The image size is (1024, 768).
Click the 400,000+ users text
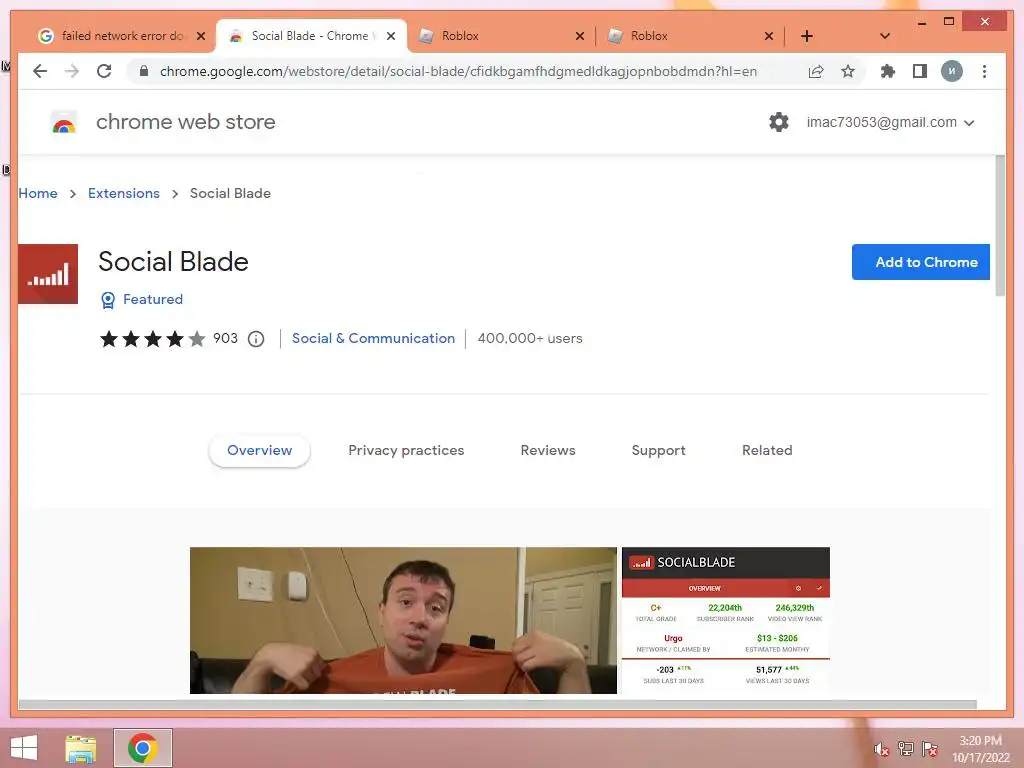(x=530, y=338)
